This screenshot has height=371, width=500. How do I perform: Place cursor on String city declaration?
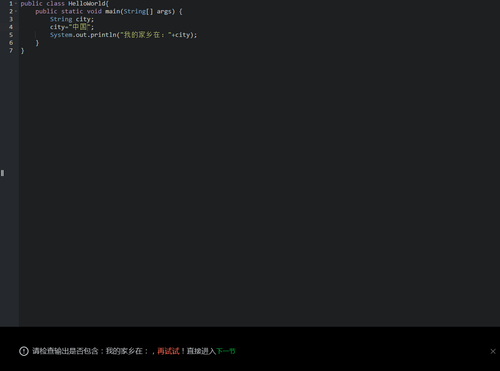pyautogui.click(x=72, y=19)
